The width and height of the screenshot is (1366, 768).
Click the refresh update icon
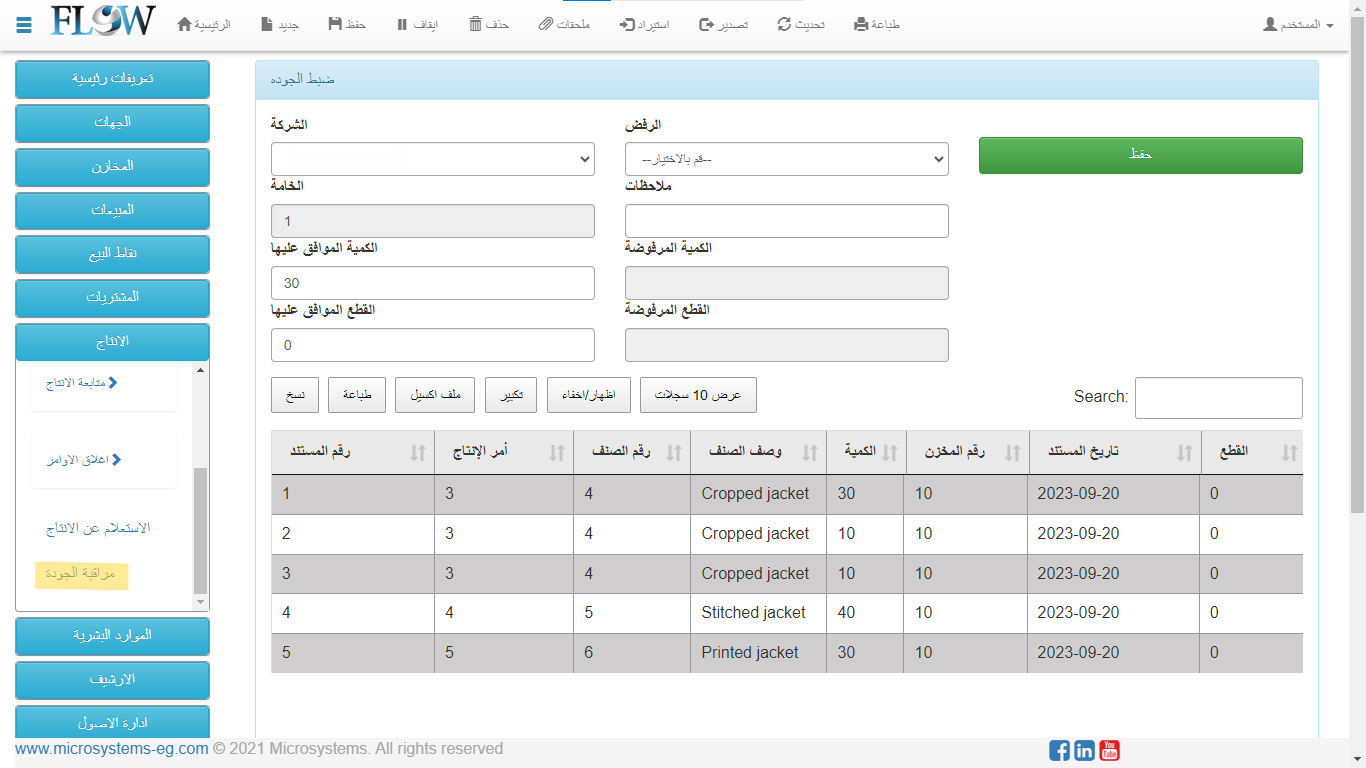coord(784,24)
